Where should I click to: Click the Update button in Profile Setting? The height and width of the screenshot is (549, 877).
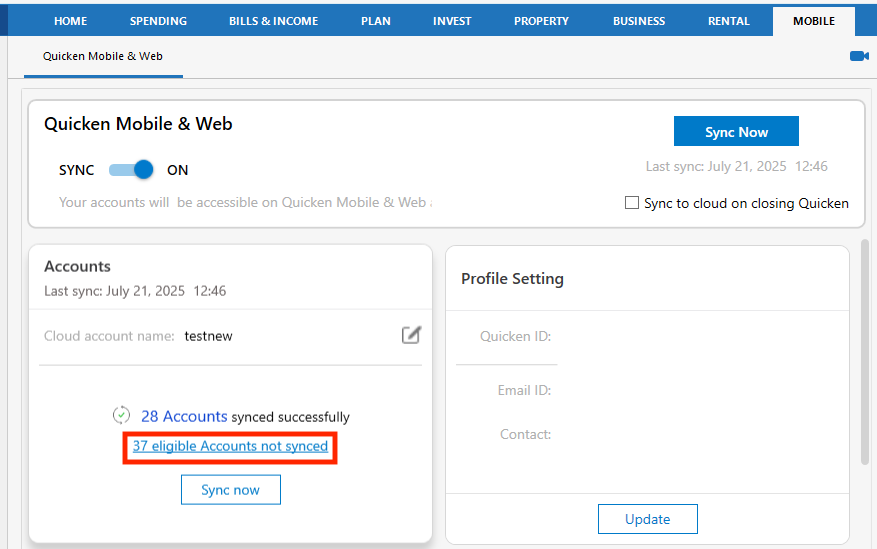[x=648, y=519]
